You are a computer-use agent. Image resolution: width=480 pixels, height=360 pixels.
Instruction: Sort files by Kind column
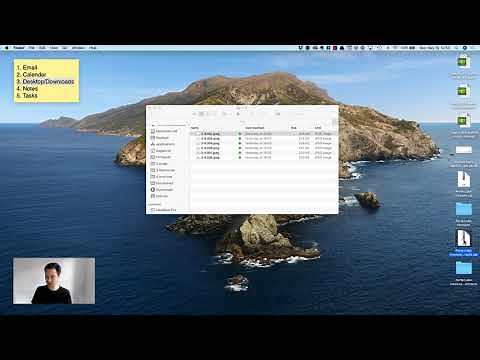[318, 128]
